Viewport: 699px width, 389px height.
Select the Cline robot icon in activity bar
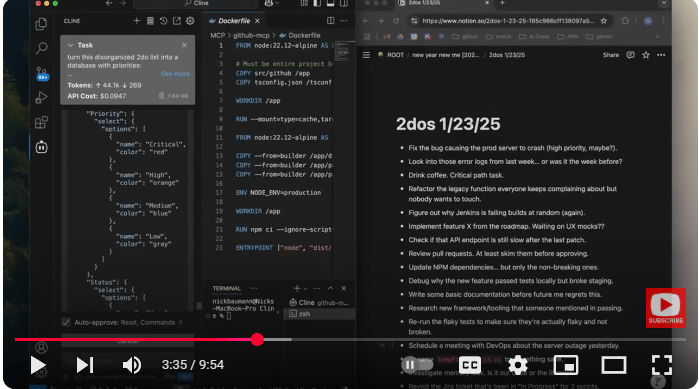click(x=41, y=147)
